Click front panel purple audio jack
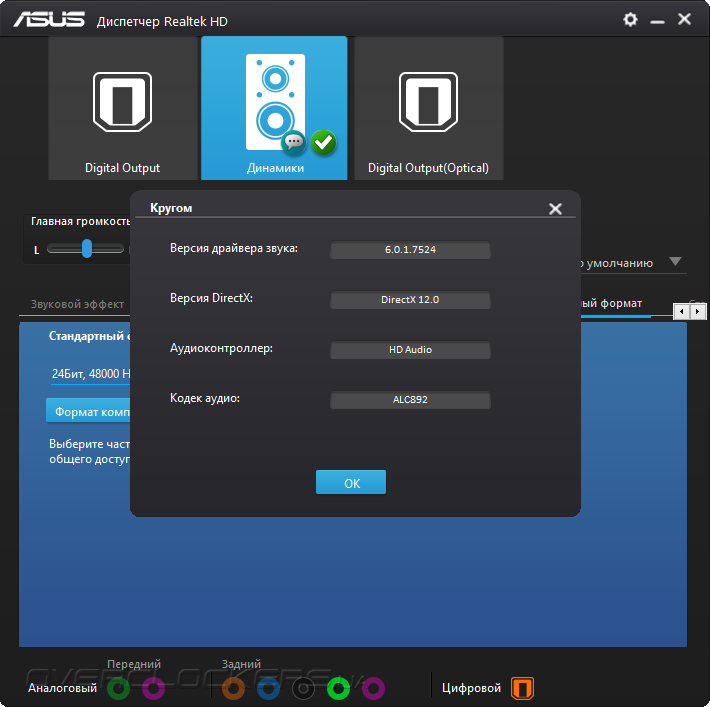 (x=154, y=688)
